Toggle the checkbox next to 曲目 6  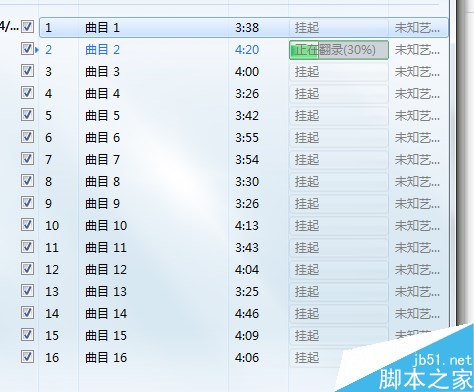pyautogui.click(x=27, y=136)
